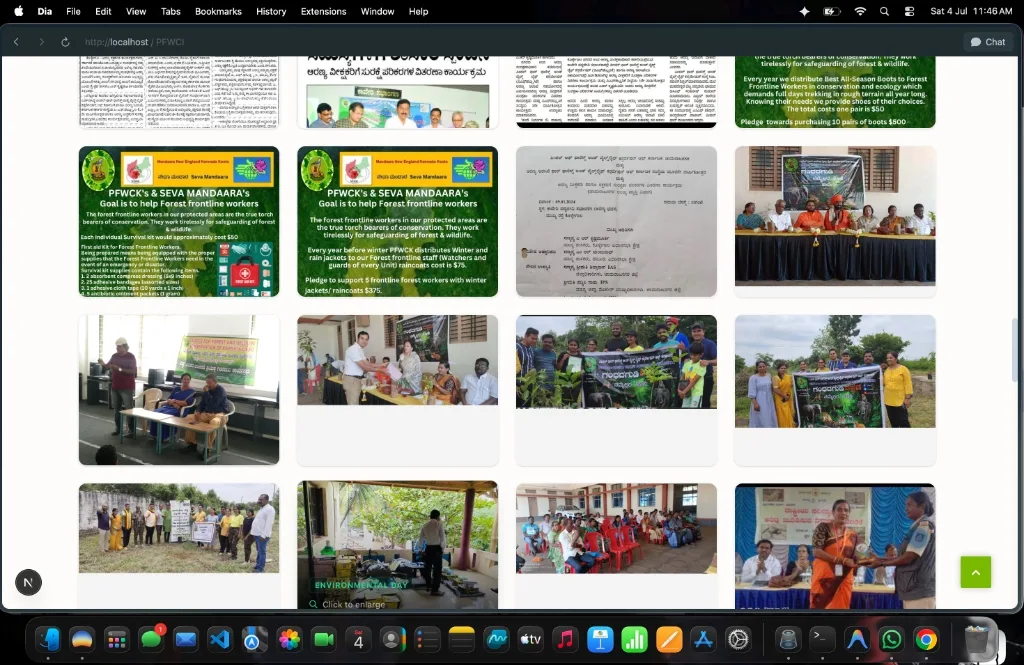
Task: Click the battery status icon
Action: (x=831, y=11)
